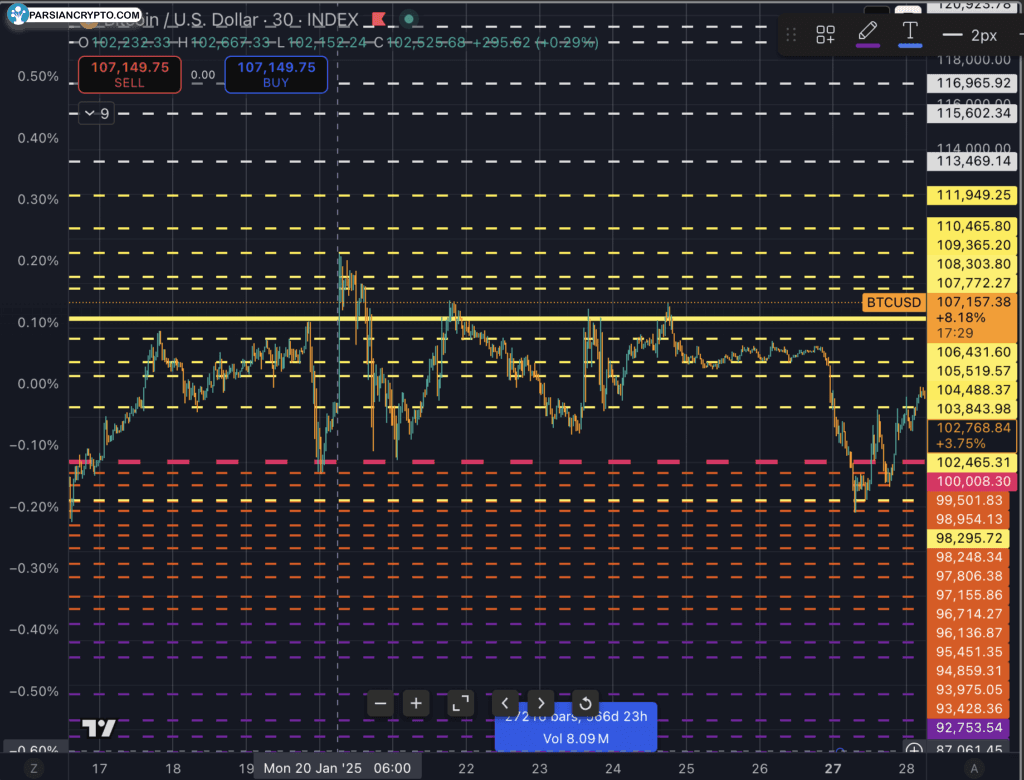Zoom in the chart with plus button
This screenshot has width=1024, height=780.
416,704
